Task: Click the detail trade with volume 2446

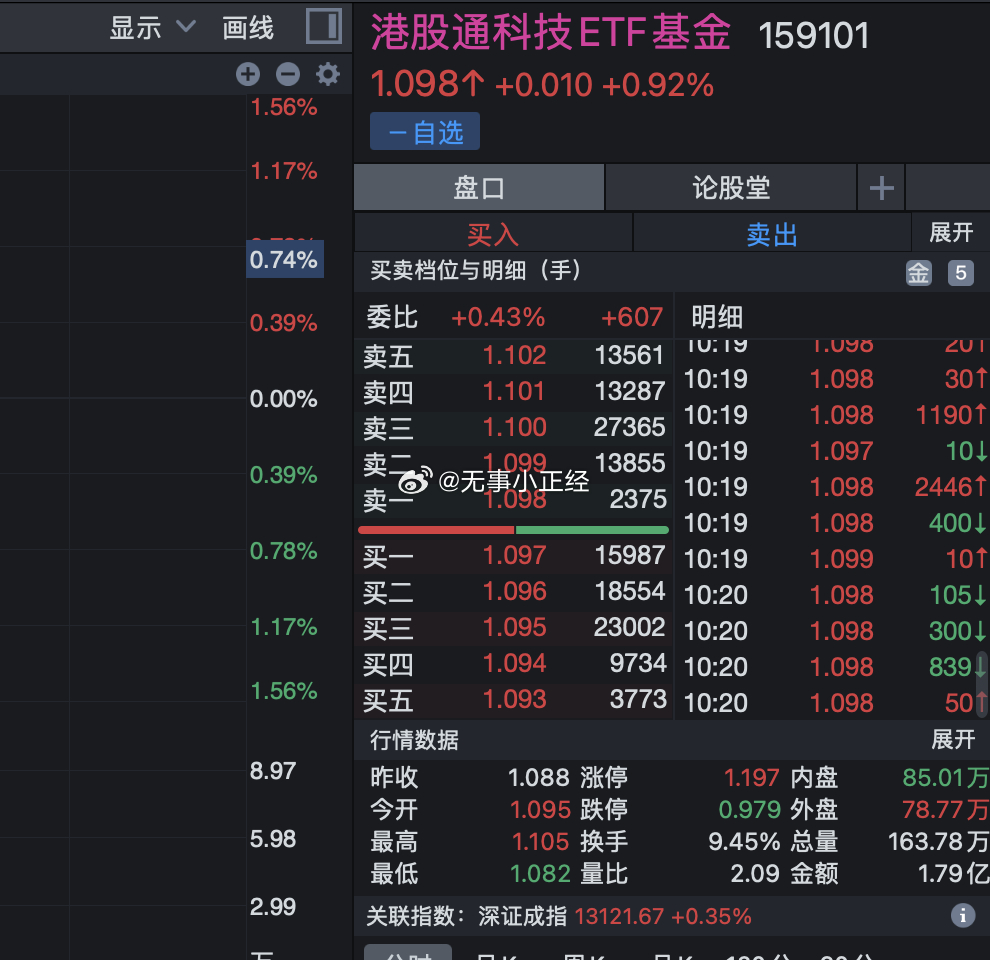Action: pyautogui.click(x=833, y=487)
